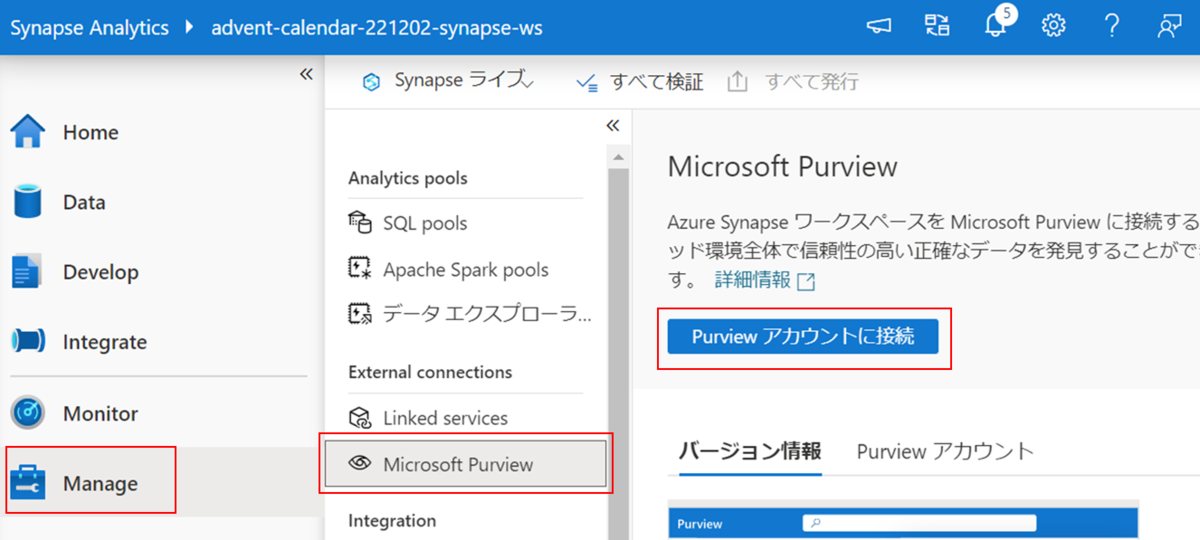1200x540 pixels.
Task: Click the Monitor gauge icon
Action: [x=28, y=413]
